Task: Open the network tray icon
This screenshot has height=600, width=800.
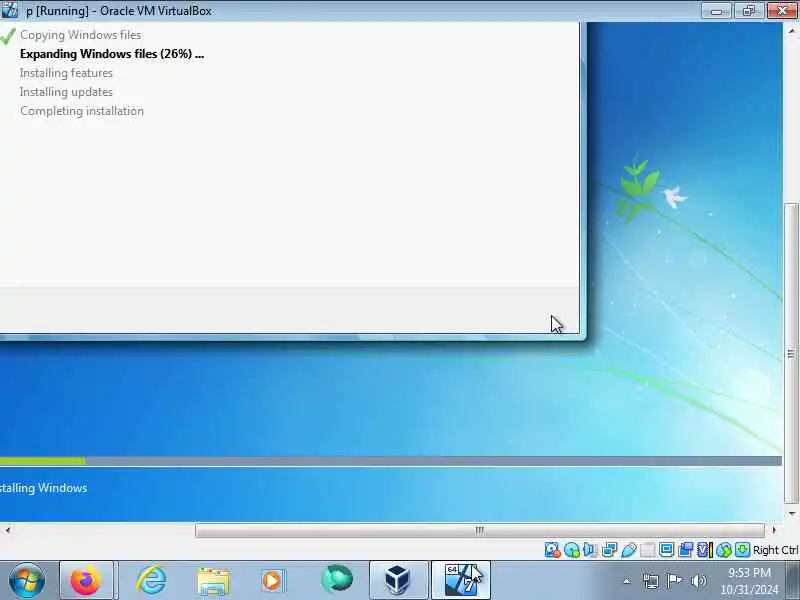Action: (x=651, y=581)
